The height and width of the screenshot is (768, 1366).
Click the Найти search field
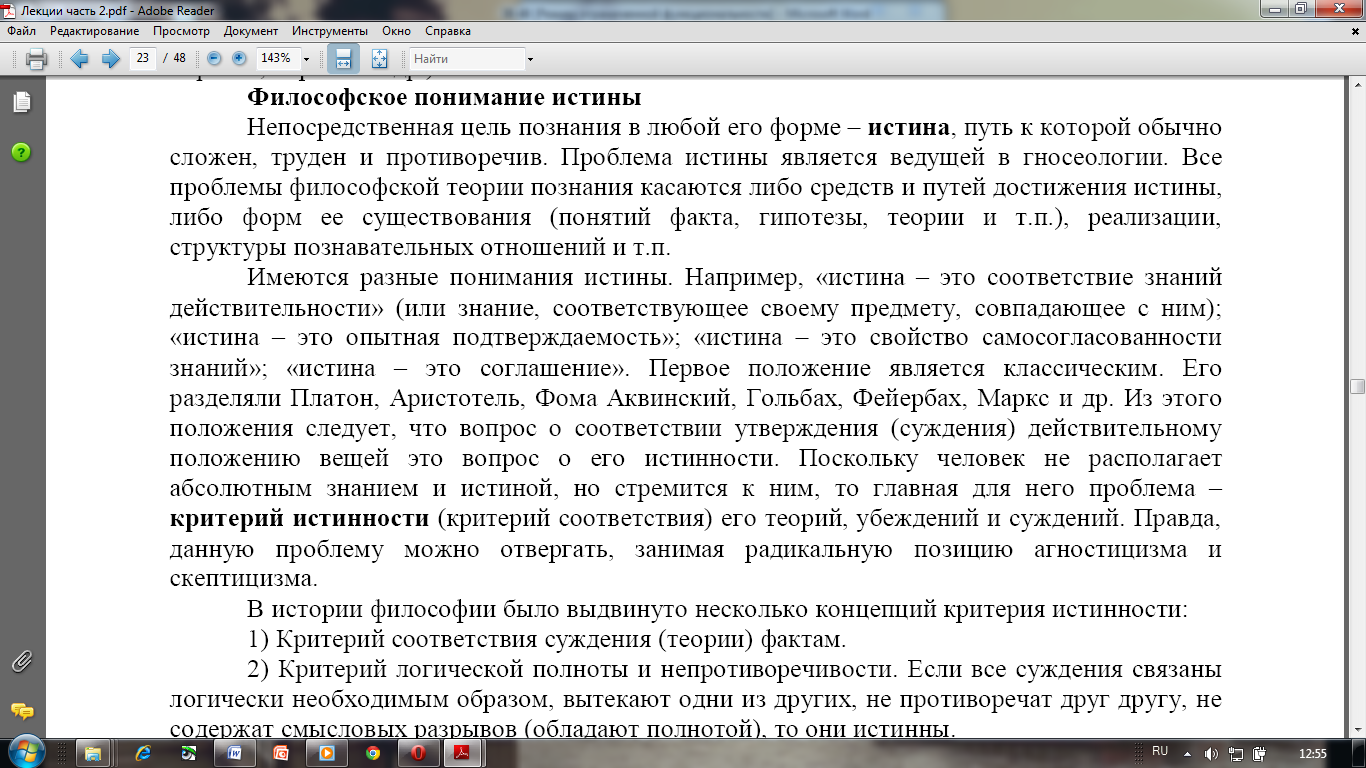467,59
